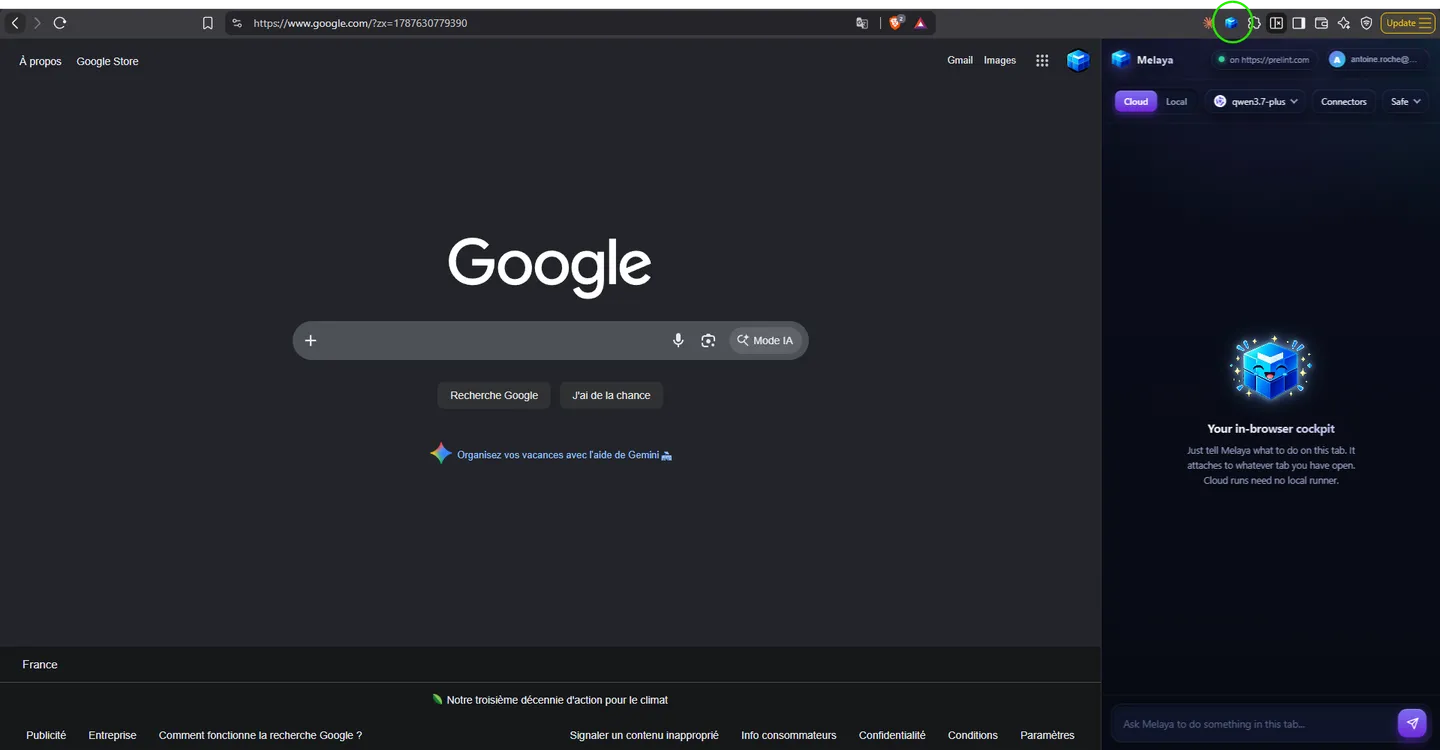Focus the Ask Melaya message input
Viewport: 1440px width, 750px height.
coord(1253,723)
